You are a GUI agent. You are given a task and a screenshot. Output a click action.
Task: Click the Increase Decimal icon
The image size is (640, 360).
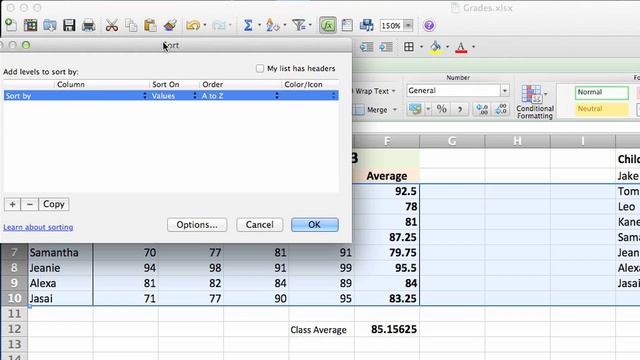482,109
